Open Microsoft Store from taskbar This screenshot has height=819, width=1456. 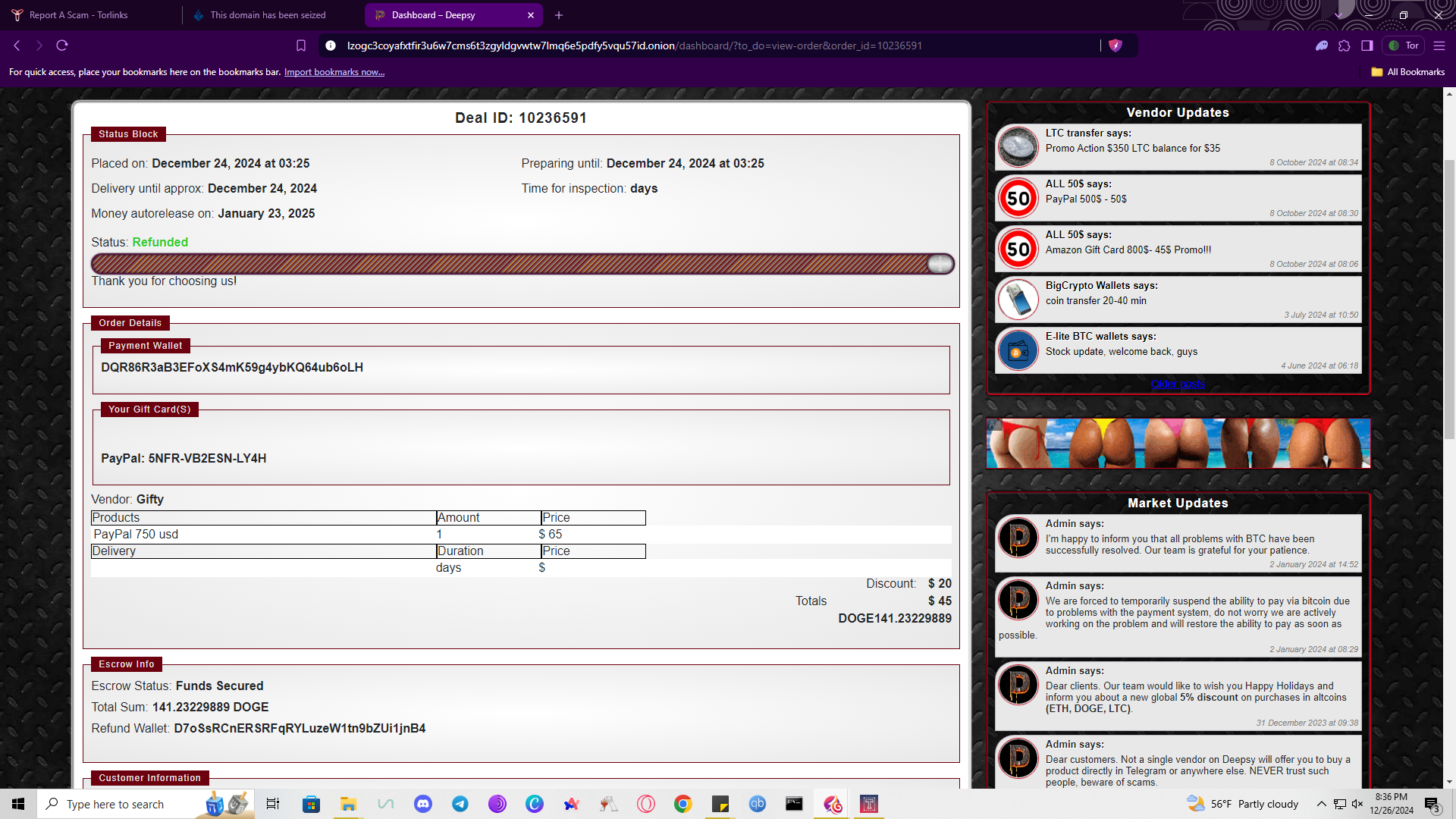tap(311, 804)
